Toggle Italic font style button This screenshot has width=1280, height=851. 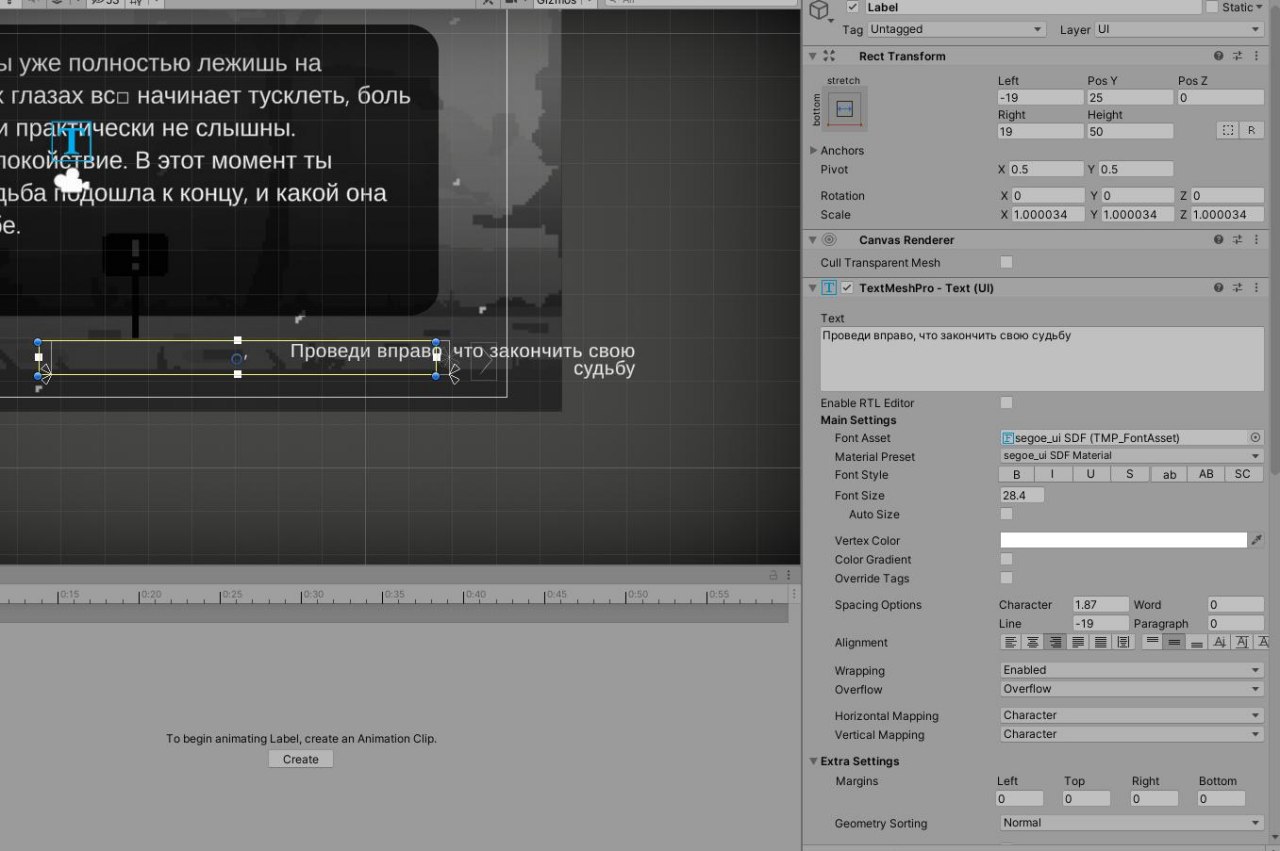[x=1052, y=474]
